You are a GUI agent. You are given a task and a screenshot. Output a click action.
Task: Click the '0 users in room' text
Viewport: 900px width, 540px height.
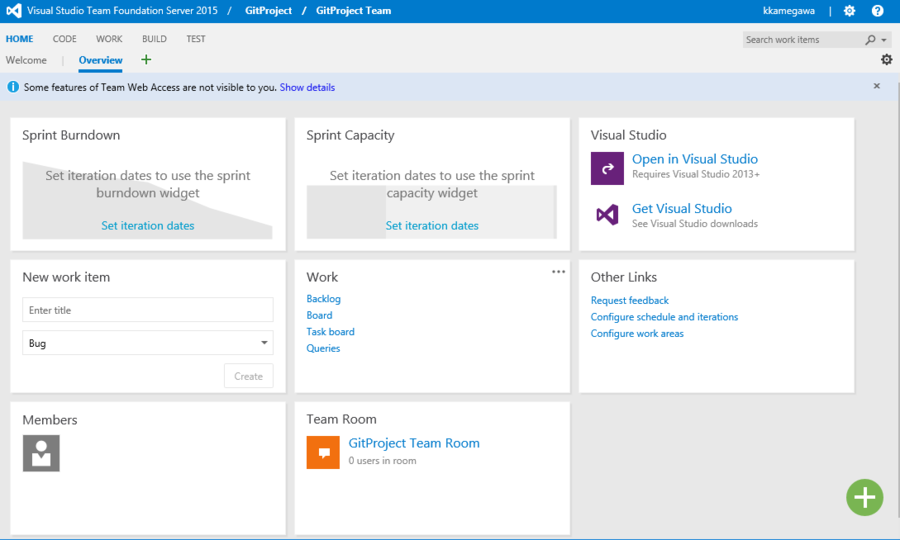click(x=382, y=461)
